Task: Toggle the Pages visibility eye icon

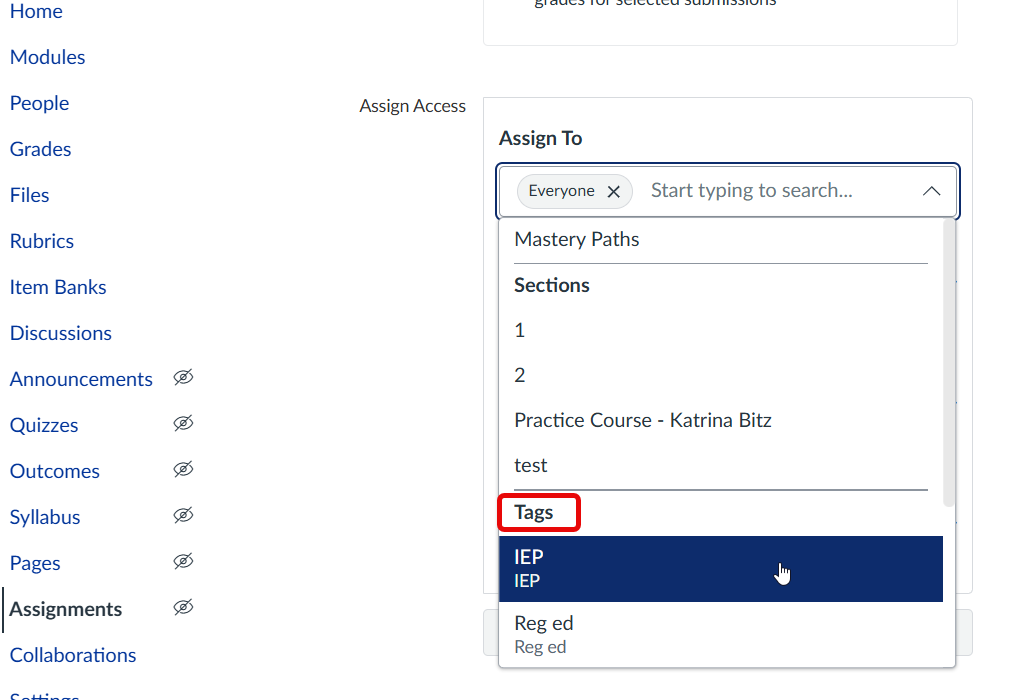Action: pyautogui.click(x=183, y=562)
